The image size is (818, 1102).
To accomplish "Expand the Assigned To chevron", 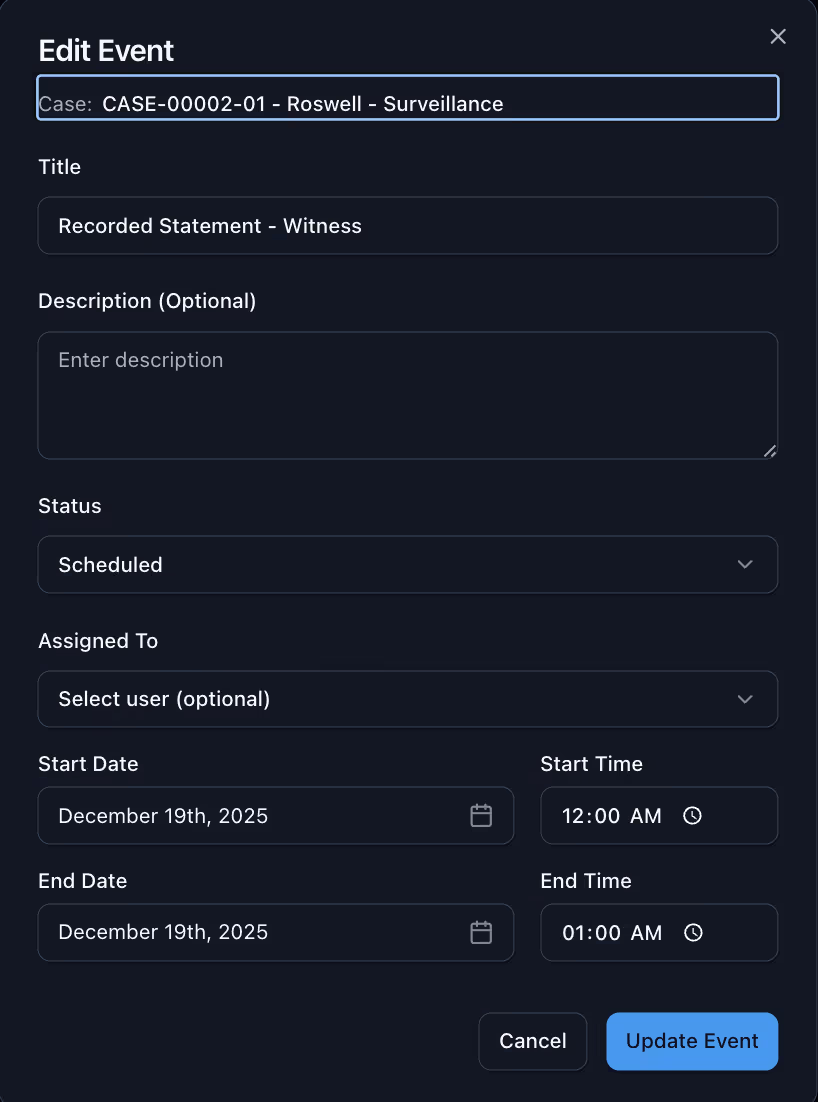I will point(745,699).
